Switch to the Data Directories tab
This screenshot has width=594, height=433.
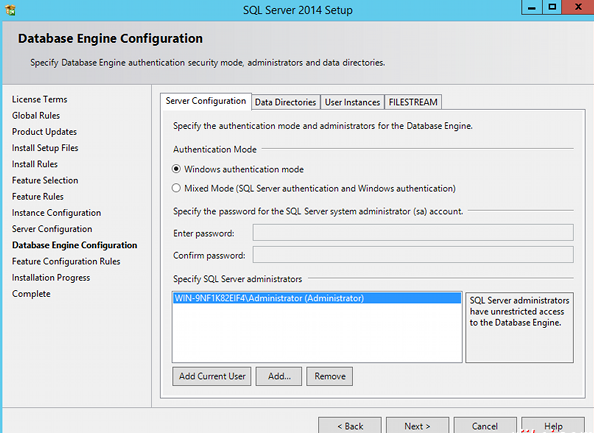pos(285,102)
